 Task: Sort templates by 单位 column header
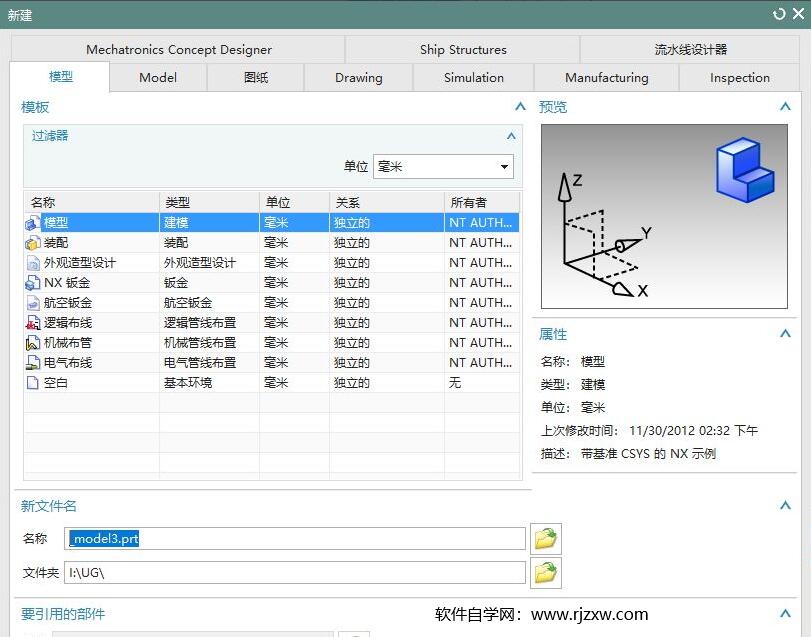294,202
